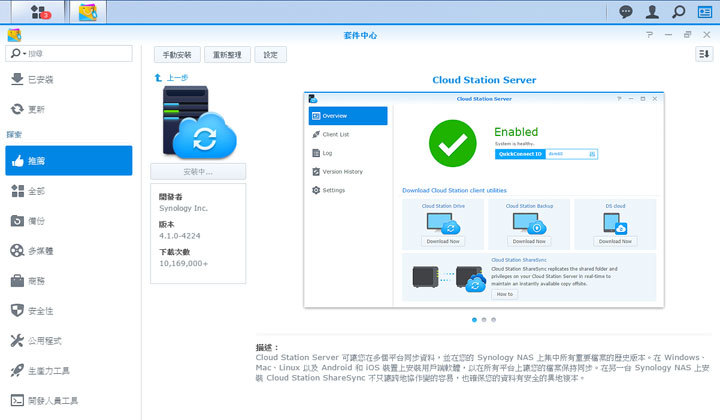Select 安全性 security category
This screenshot has width=720, height=420.
(x=69, y=311)
